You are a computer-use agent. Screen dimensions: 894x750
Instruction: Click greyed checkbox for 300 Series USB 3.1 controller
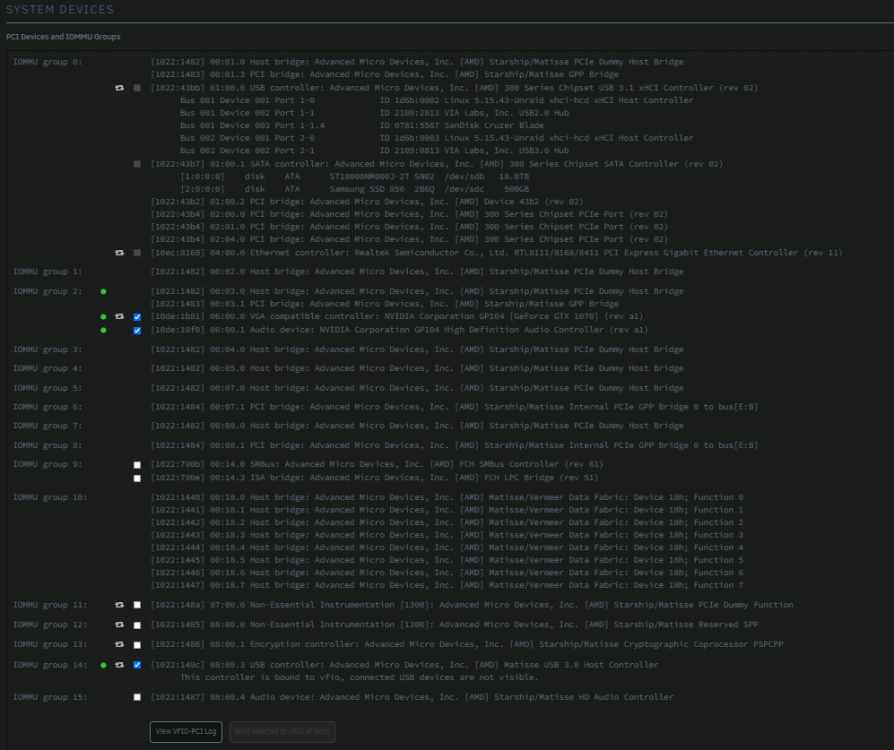point(137,88)
